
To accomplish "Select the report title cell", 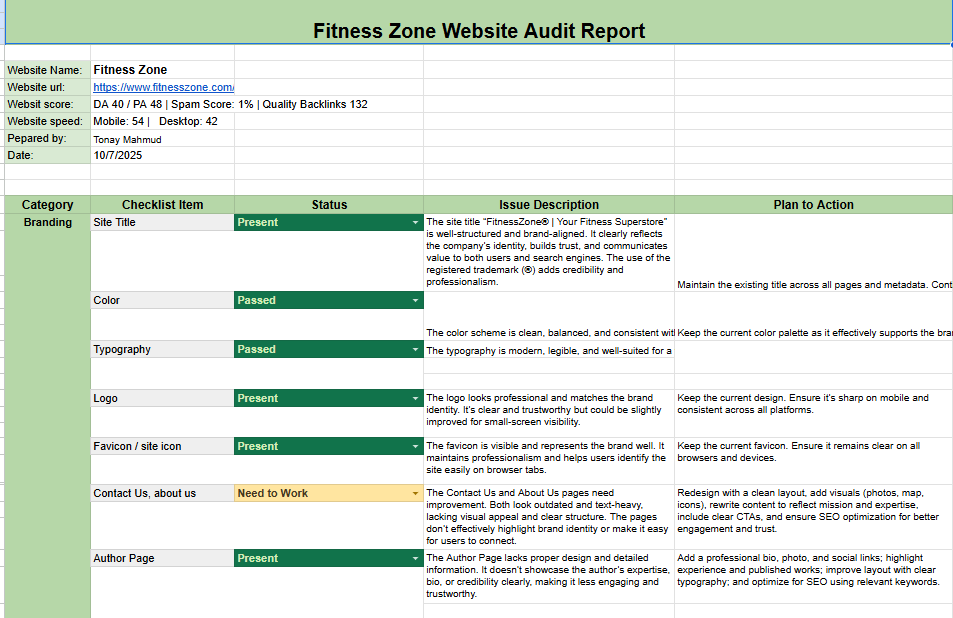I will point(478,30).
